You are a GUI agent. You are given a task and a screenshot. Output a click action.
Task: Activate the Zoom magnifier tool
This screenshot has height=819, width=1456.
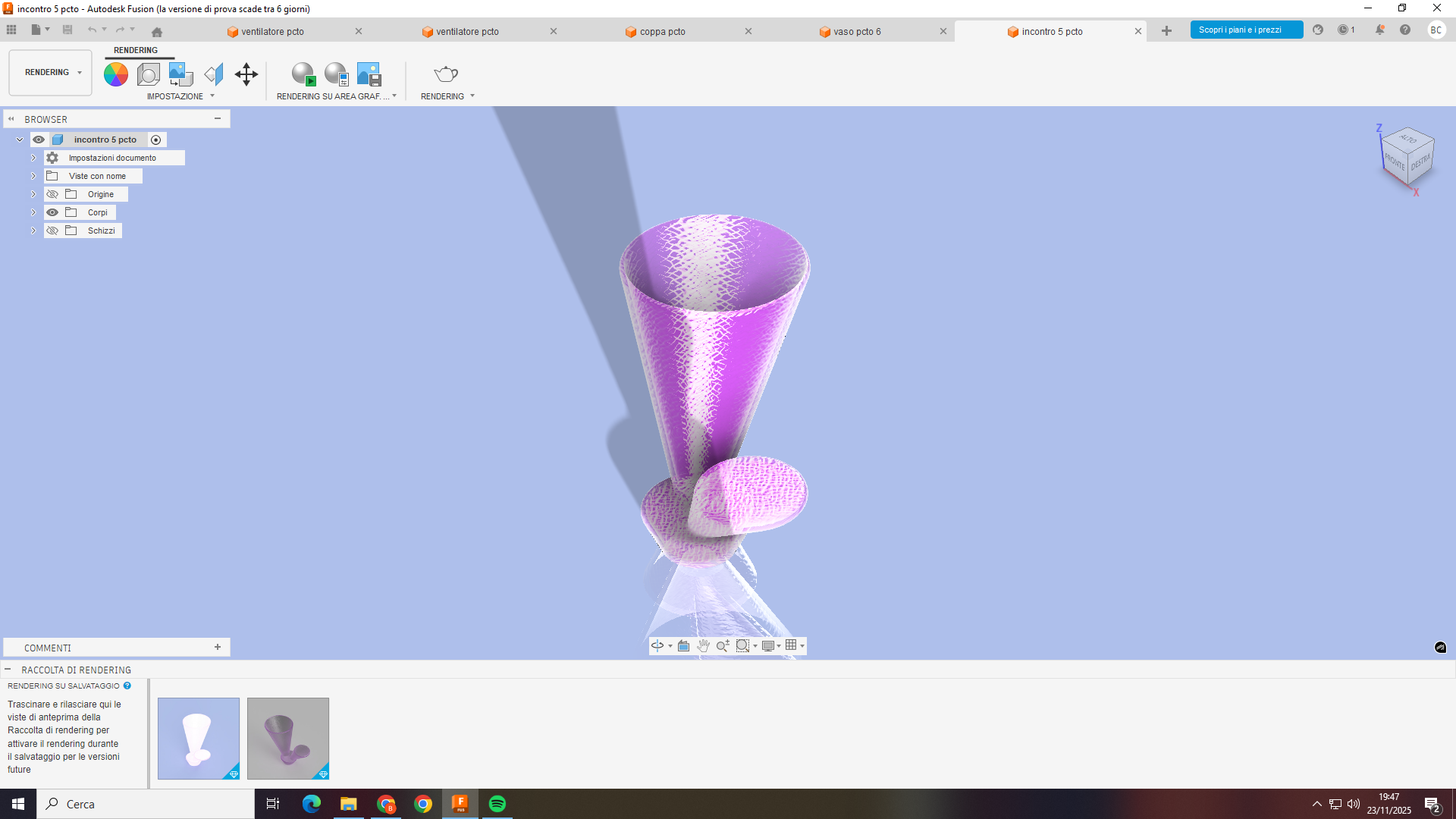[722, 645]
